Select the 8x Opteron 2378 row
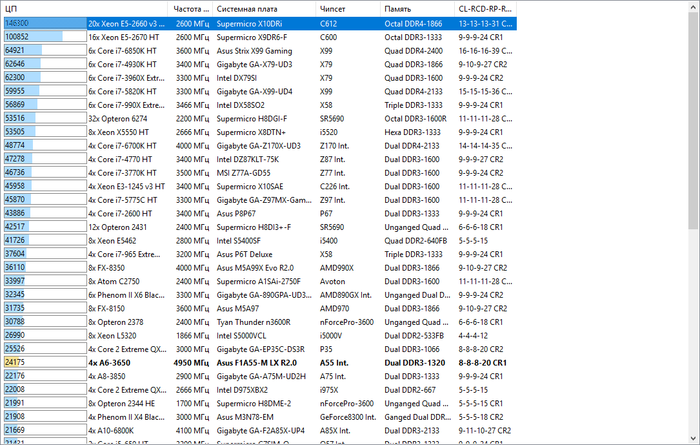 (260, 322)
